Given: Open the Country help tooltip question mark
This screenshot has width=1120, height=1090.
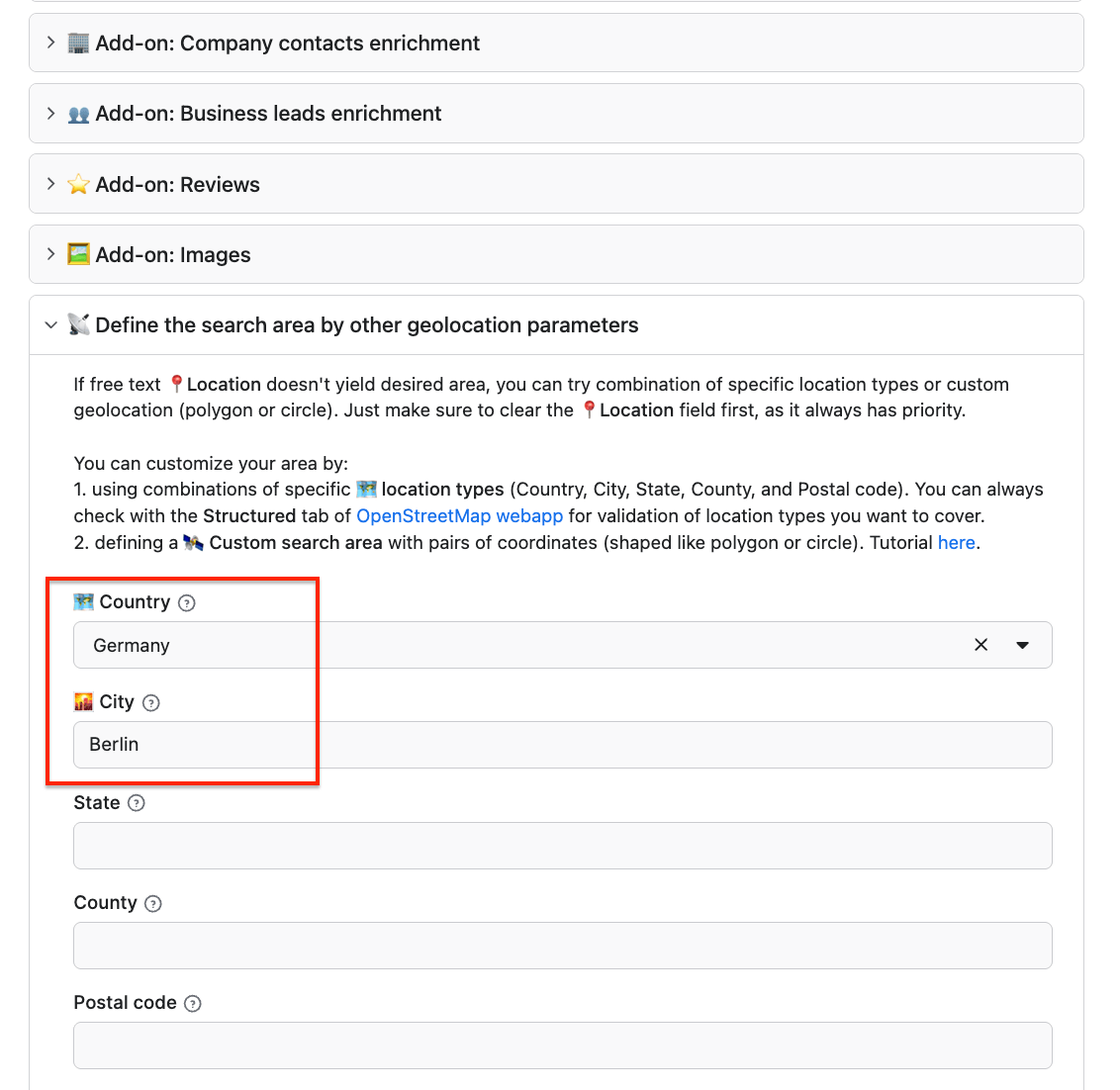Looking at the screenshot, I should click(188, 602).
